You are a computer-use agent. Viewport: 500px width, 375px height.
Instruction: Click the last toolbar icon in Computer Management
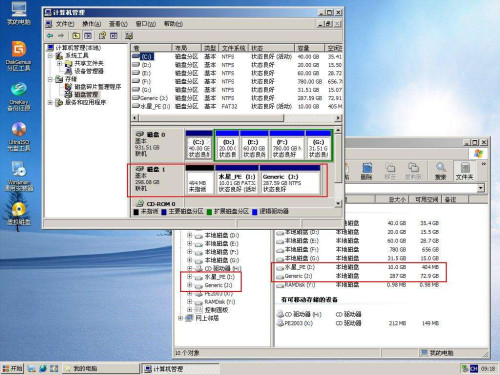[129, 35]
